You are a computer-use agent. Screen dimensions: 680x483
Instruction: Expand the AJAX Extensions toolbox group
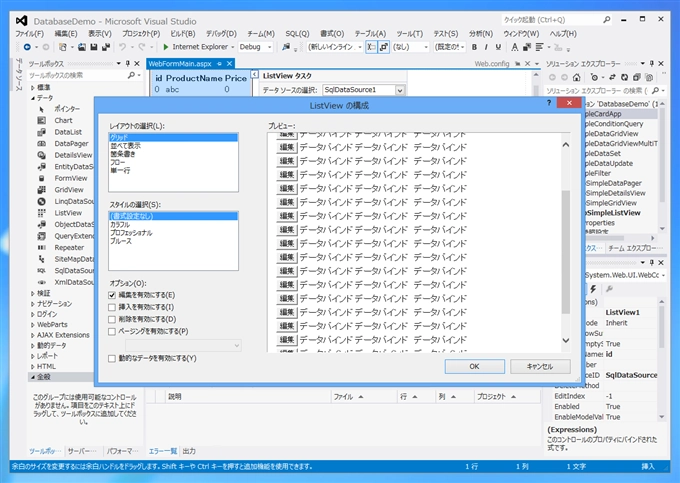point(33,335)
